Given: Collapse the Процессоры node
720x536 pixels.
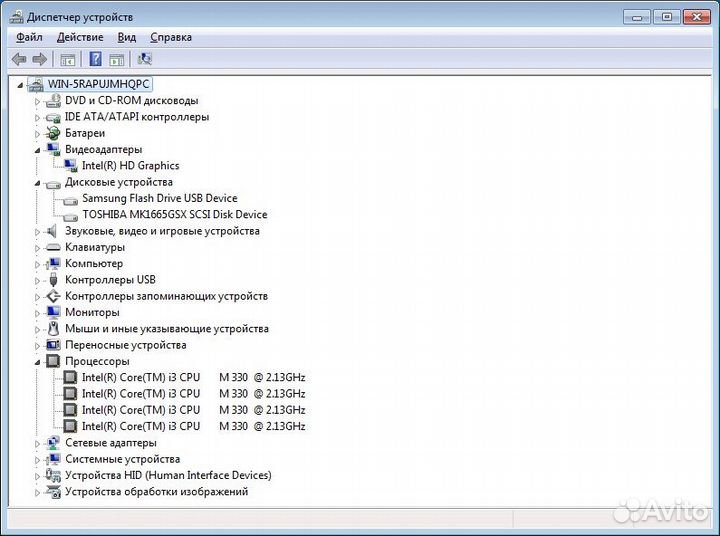Looking at the screenshot, I should point(38,362).
